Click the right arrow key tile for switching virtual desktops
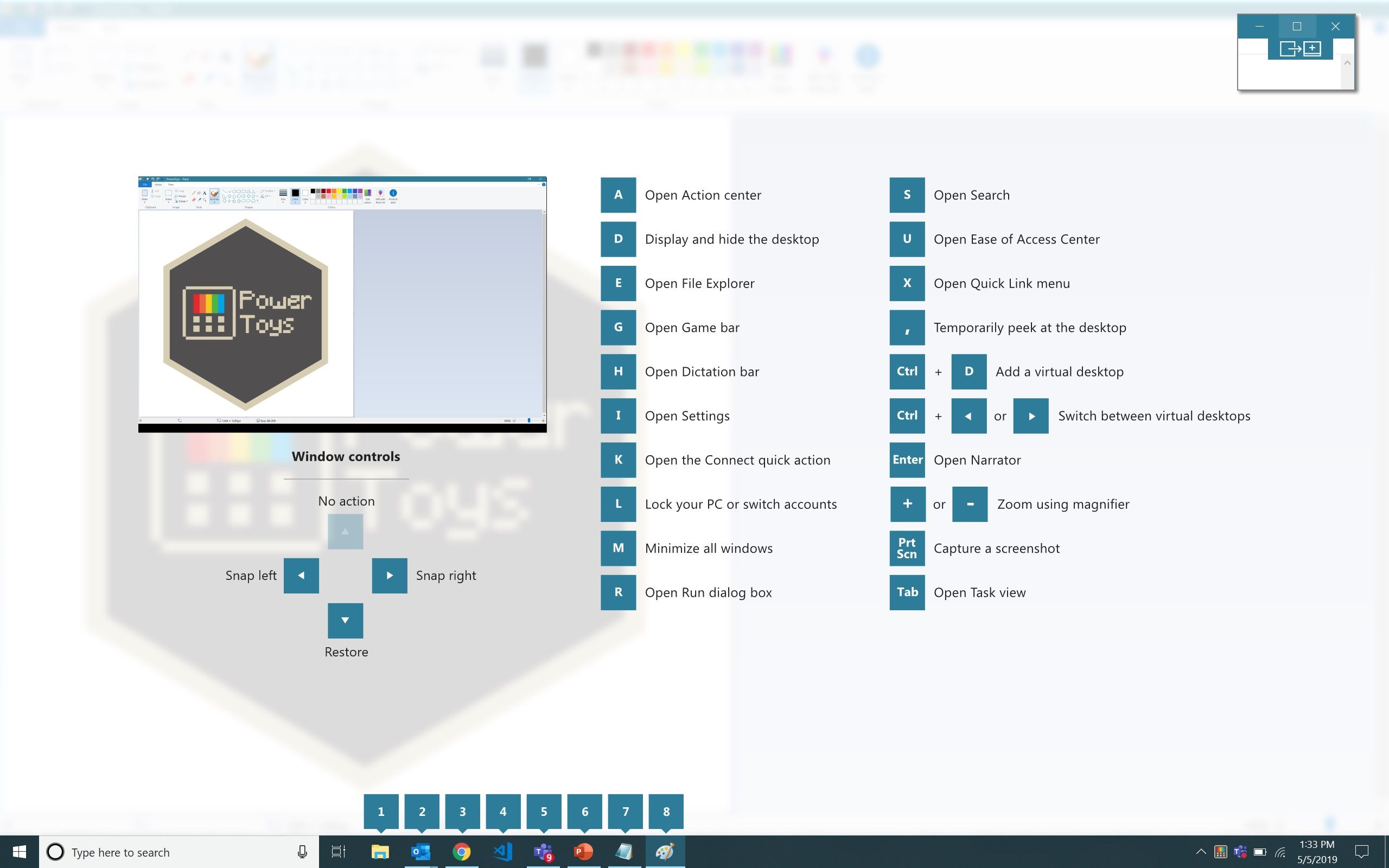 [1031, 416]
